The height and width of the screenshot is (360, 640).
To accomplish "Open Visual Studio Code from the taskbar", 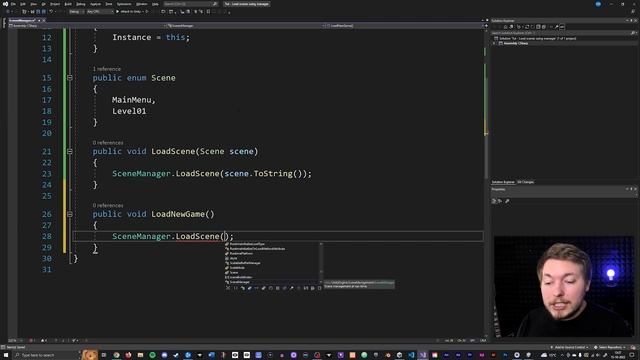I will [411, 355].
